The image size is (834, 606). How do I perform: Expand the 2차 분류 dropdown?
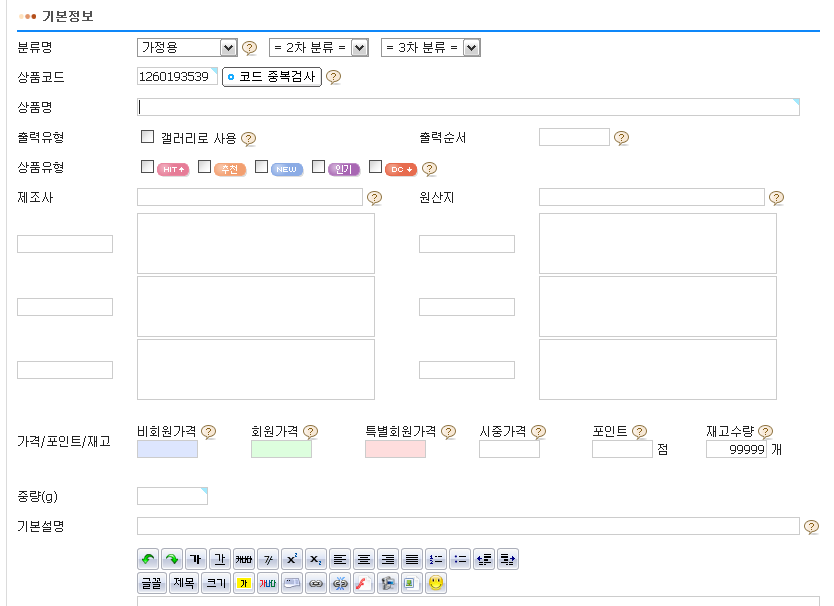[x=318, y=47]
